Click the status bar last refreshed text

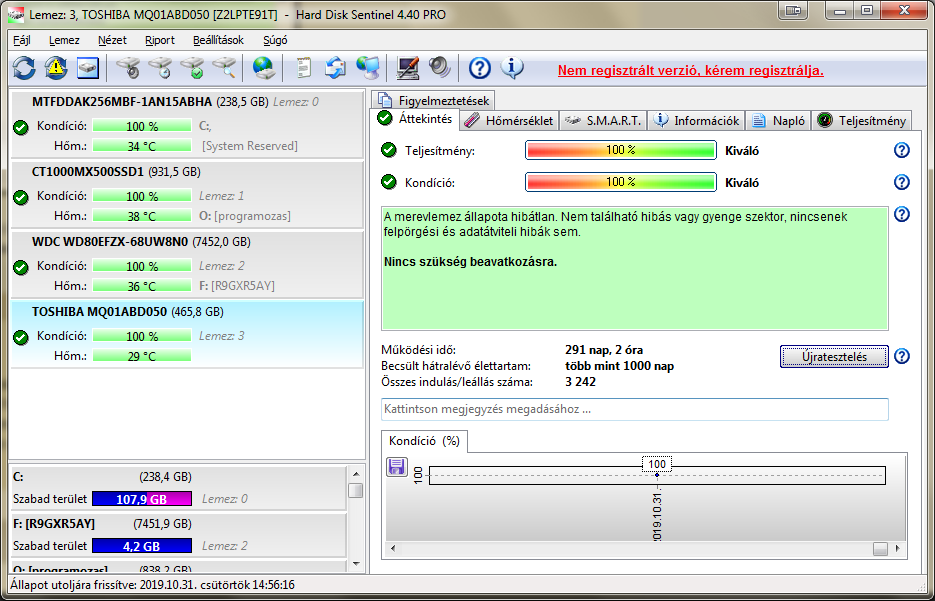[x=152, y=585]
